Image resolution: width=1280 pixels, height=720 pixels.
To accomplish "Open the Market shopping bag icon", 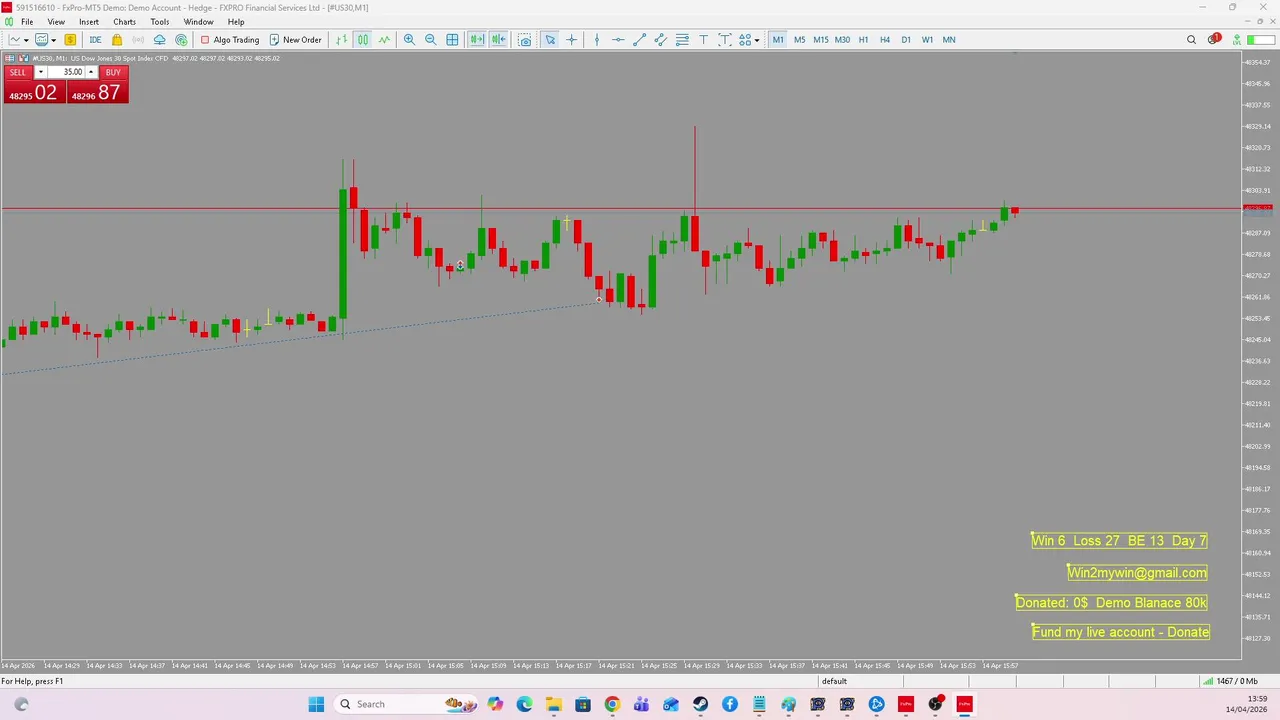I will pos(117,40).
